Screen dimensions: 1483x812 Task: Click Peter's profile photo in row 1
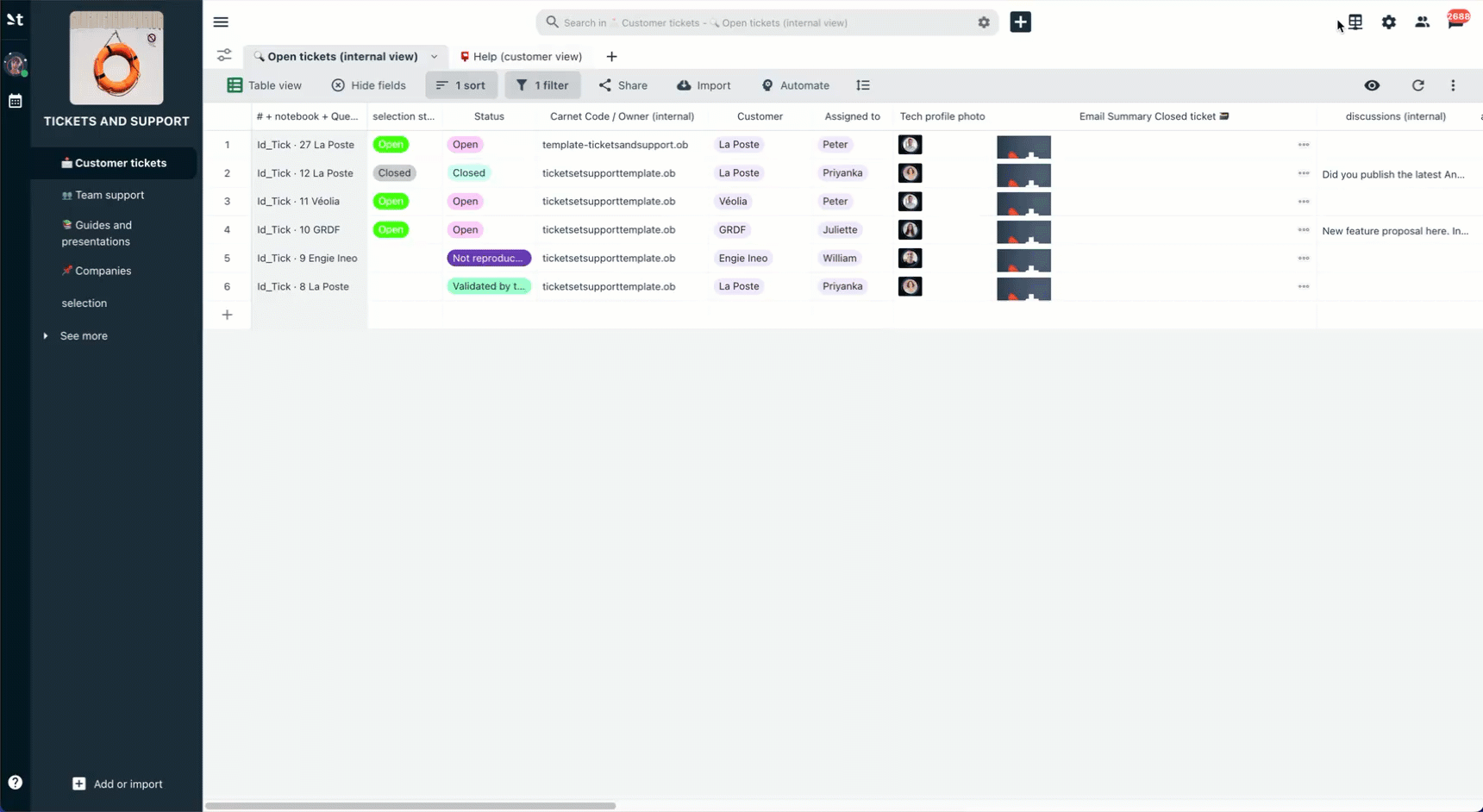pyautogui.click(x=910, y=145)
